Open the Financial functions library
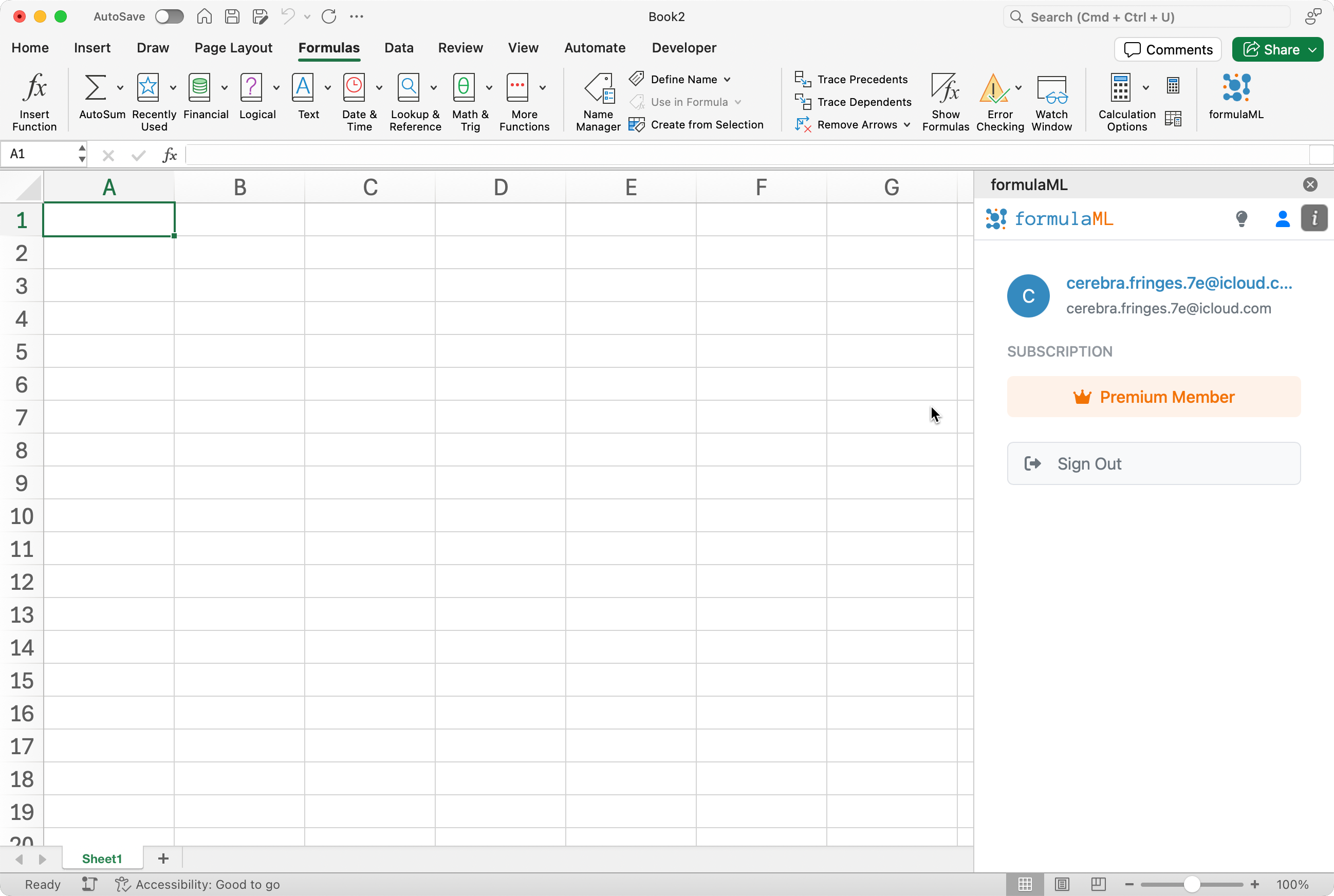1334x896 pixels. [x=199, y=87]
